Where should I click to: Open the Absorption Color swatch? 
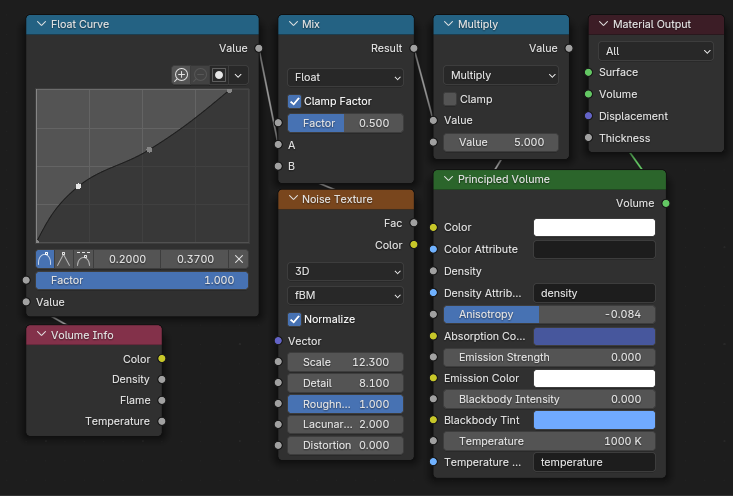[x=594, y=336]
